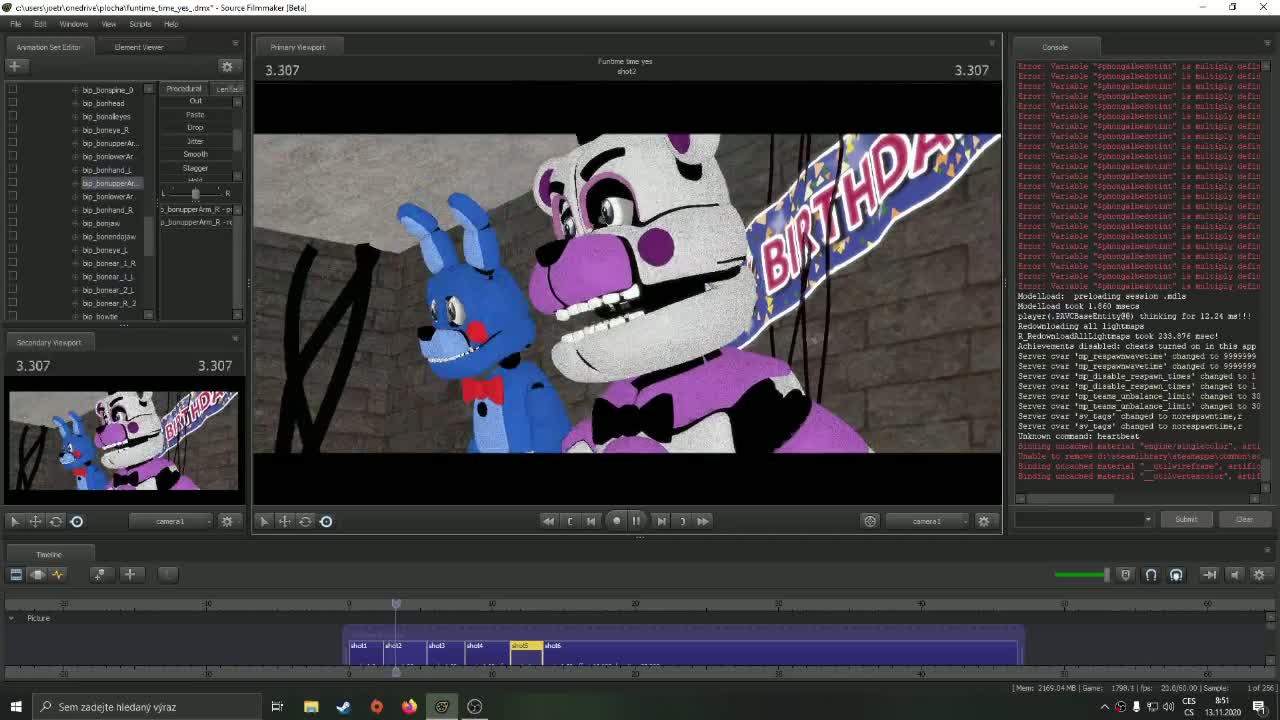
Task: Select the shot5 clip on timeline
Action: coord(526,652)
